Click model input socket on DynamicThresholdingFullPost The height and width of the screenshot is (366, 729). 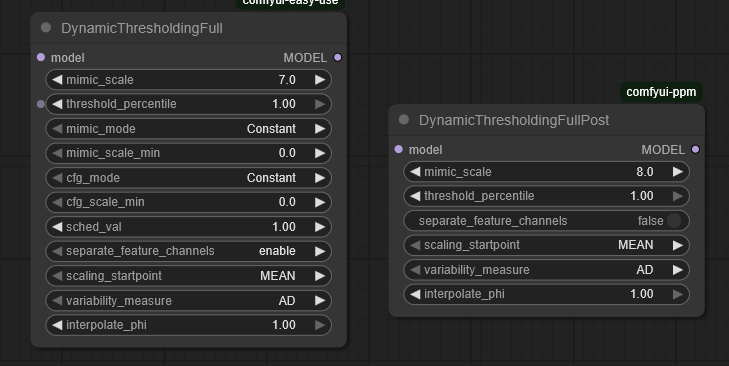click(x=398, y=149)
